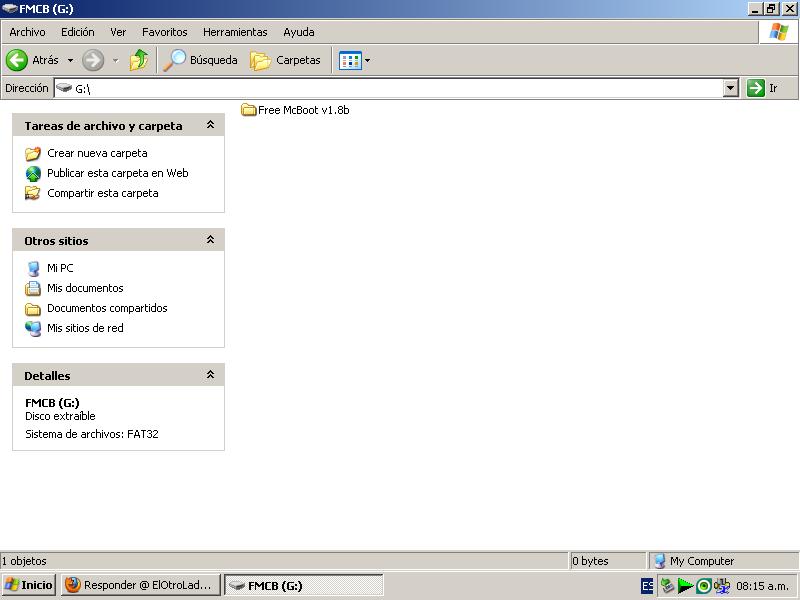This screenshot has height=600, width=800.
Task: Open the Herramientas menu
Action: tap(235, 32)
